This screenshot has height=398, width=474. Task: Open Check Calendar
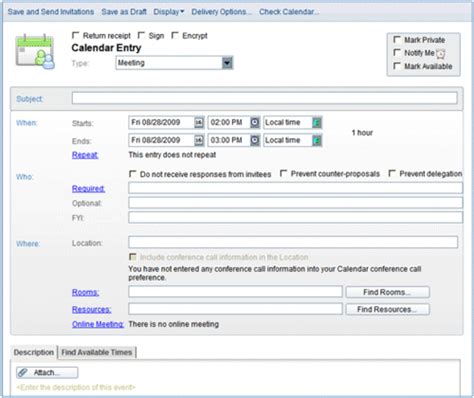pyautogui.click(x=289, y=12)
